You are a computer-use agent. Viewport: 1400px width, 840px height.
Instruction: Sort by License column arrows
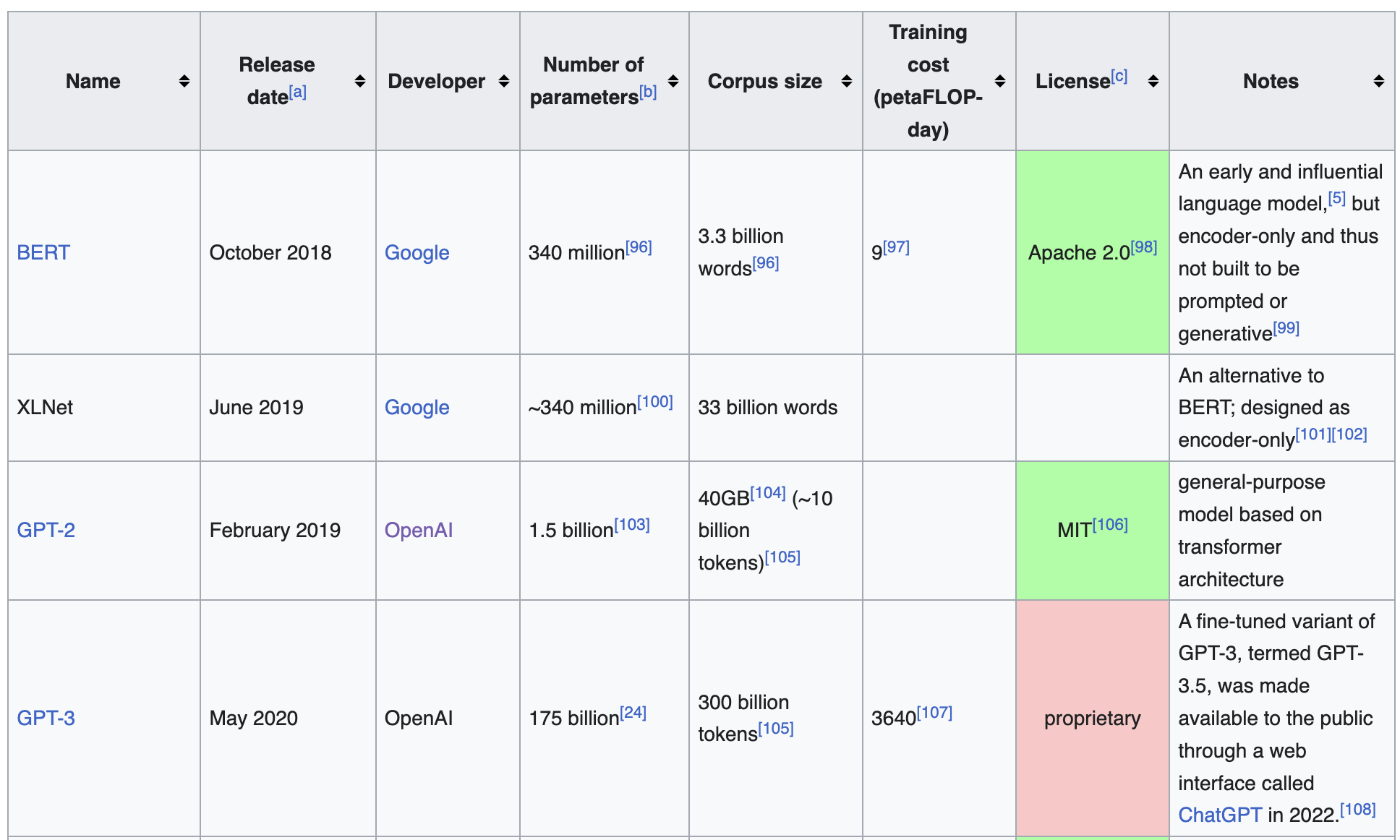point(1153,81)
